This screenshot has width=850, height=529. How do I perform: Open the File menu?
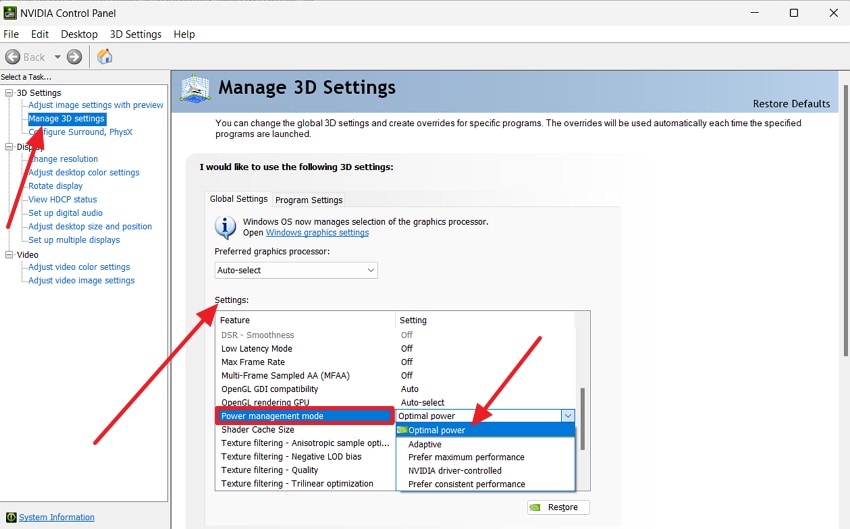(x=11, y=34)
